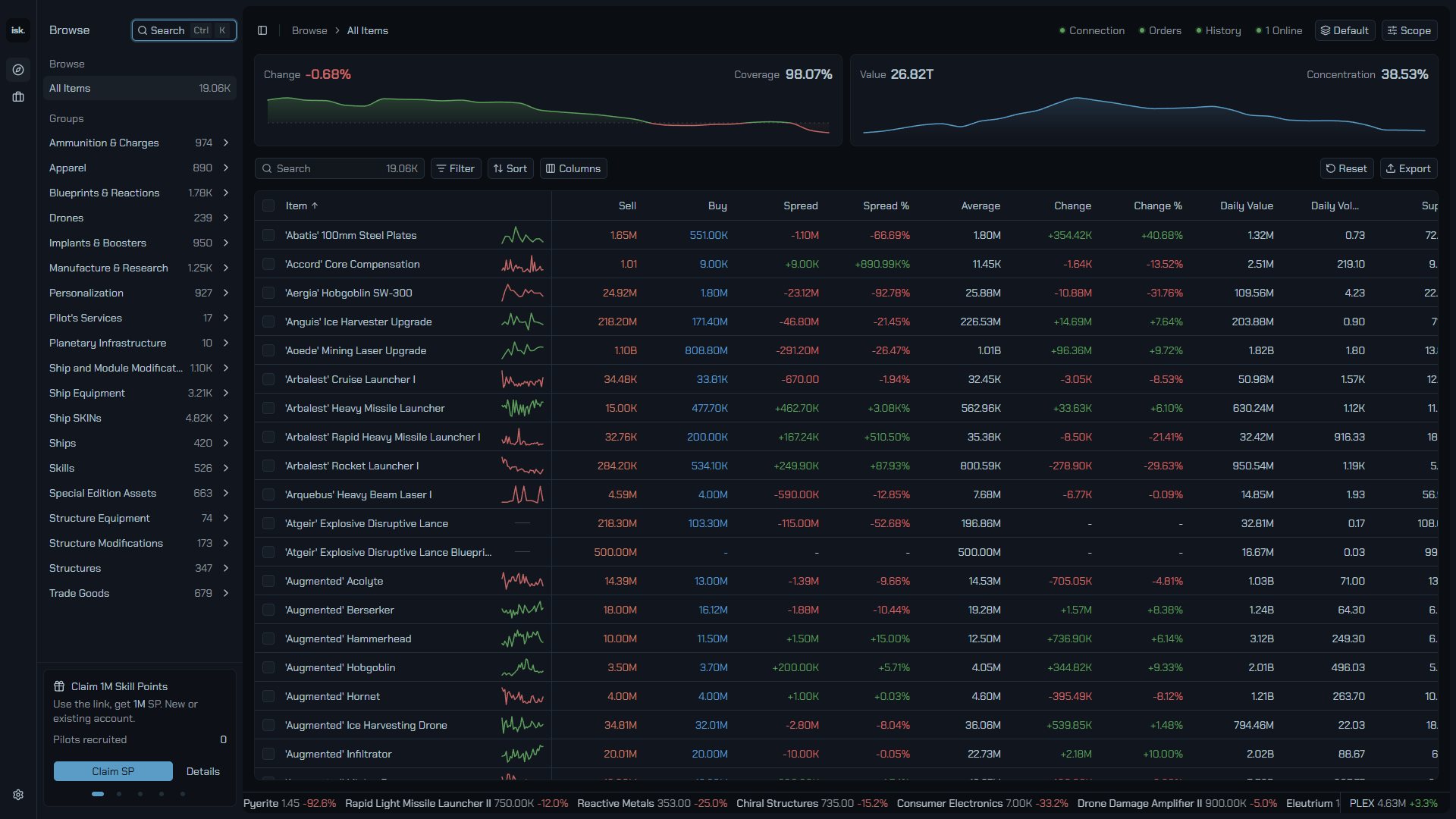Expand the Trade Goods group
Image resolution: width=1456 pixels, height=819 pixels.
[226, 593]
